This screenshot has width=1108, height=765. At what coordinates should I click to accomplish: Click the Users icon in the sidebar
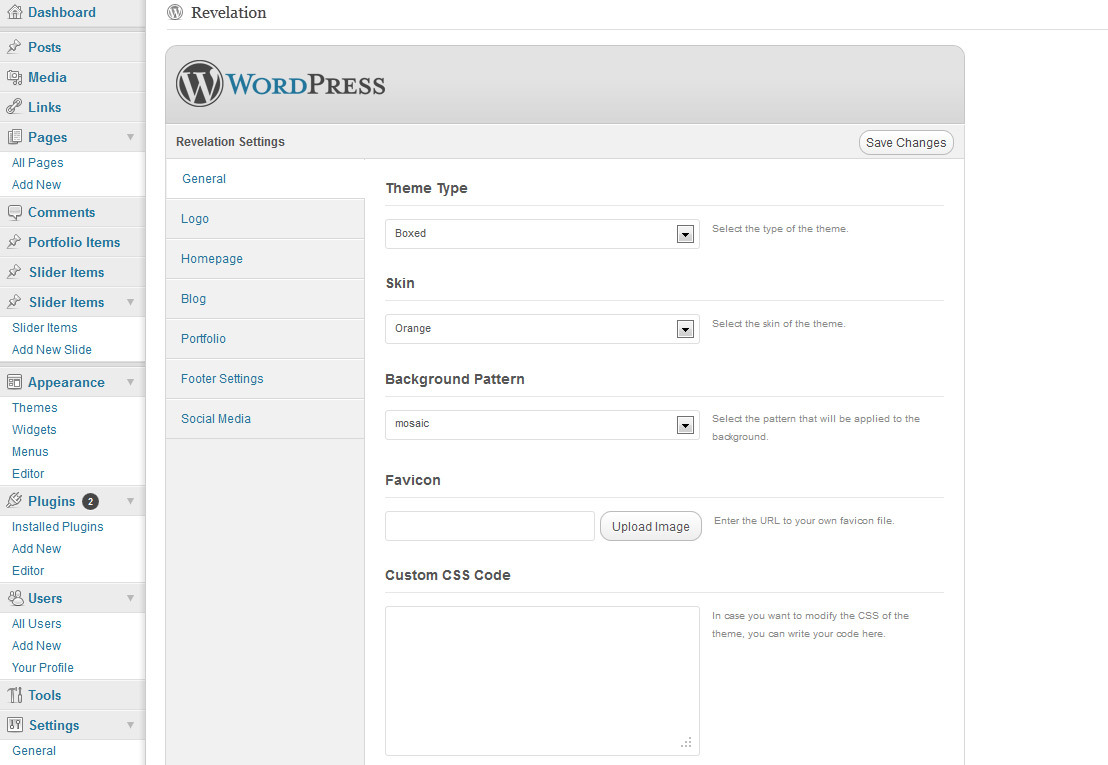(15, 598)
